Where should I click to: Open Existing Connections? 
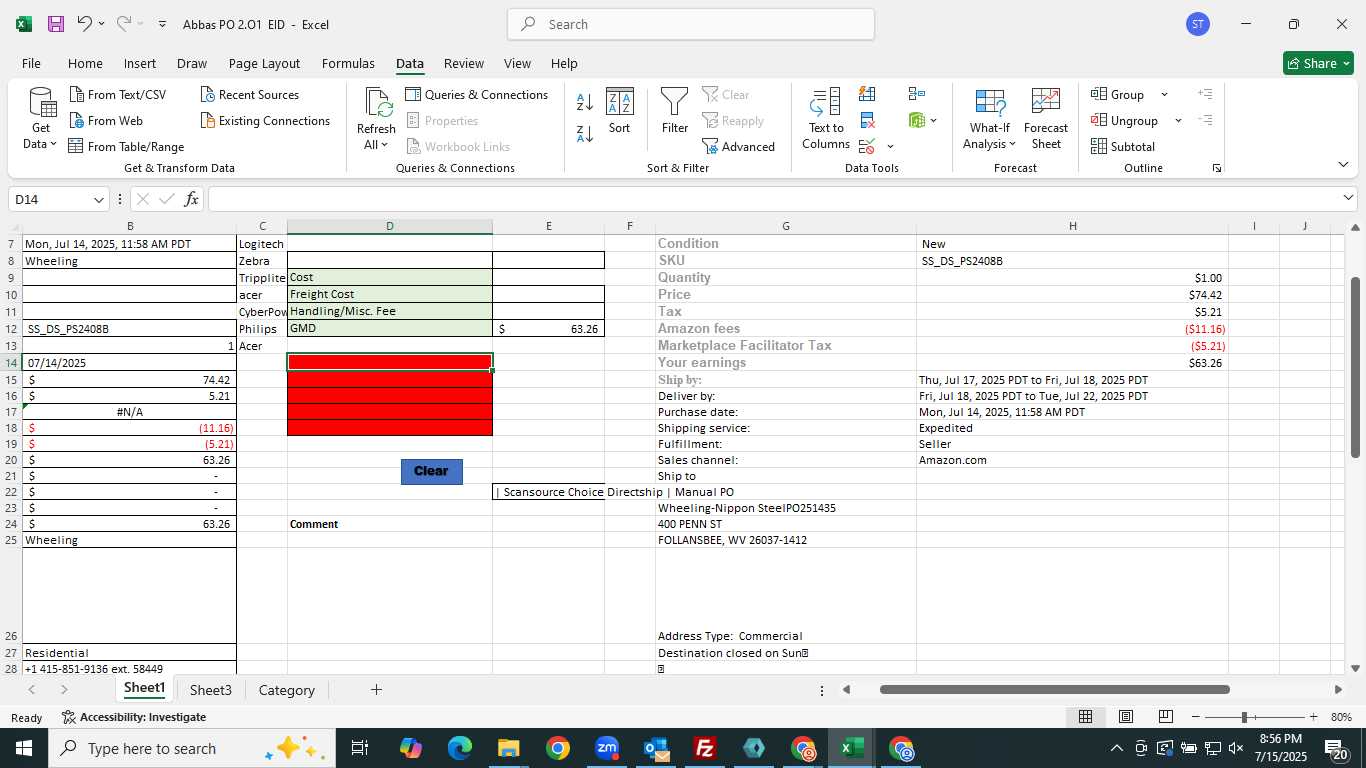pyautogui.click(x=265, y=120)
